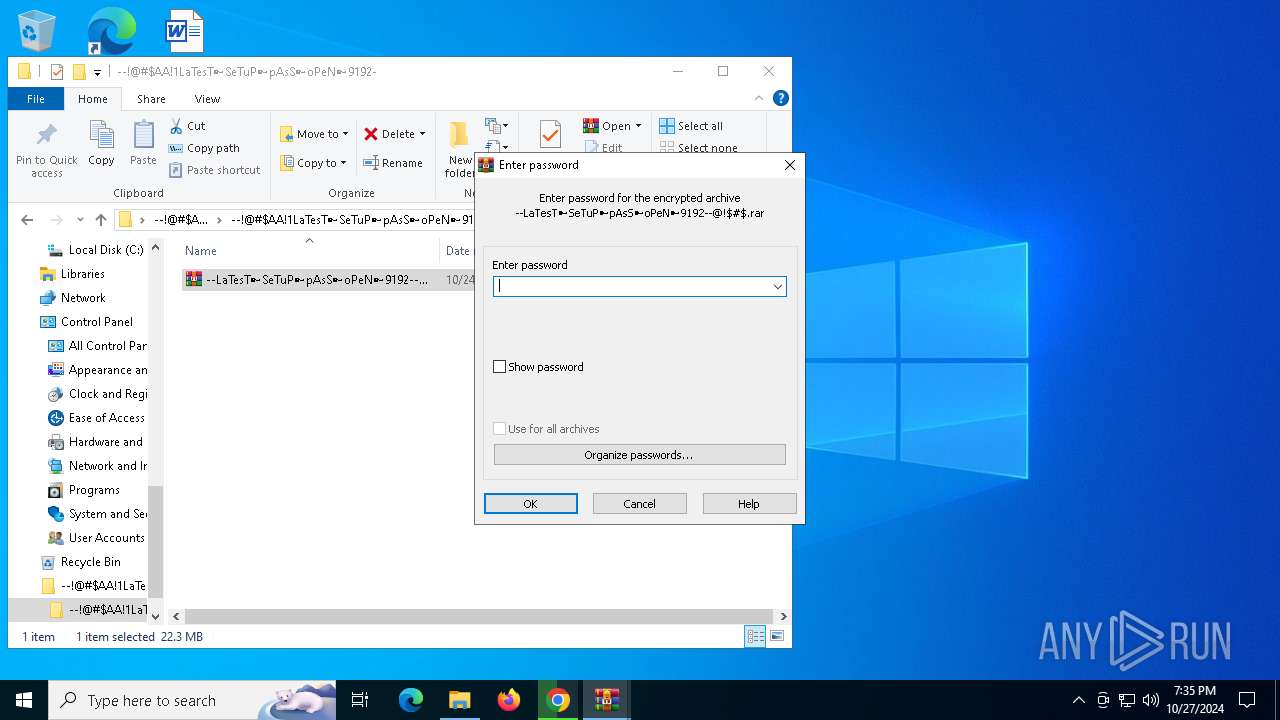The image size is (1280, 720).
Task: Switch to the Share ribbon tab
Action: point(151,99)
